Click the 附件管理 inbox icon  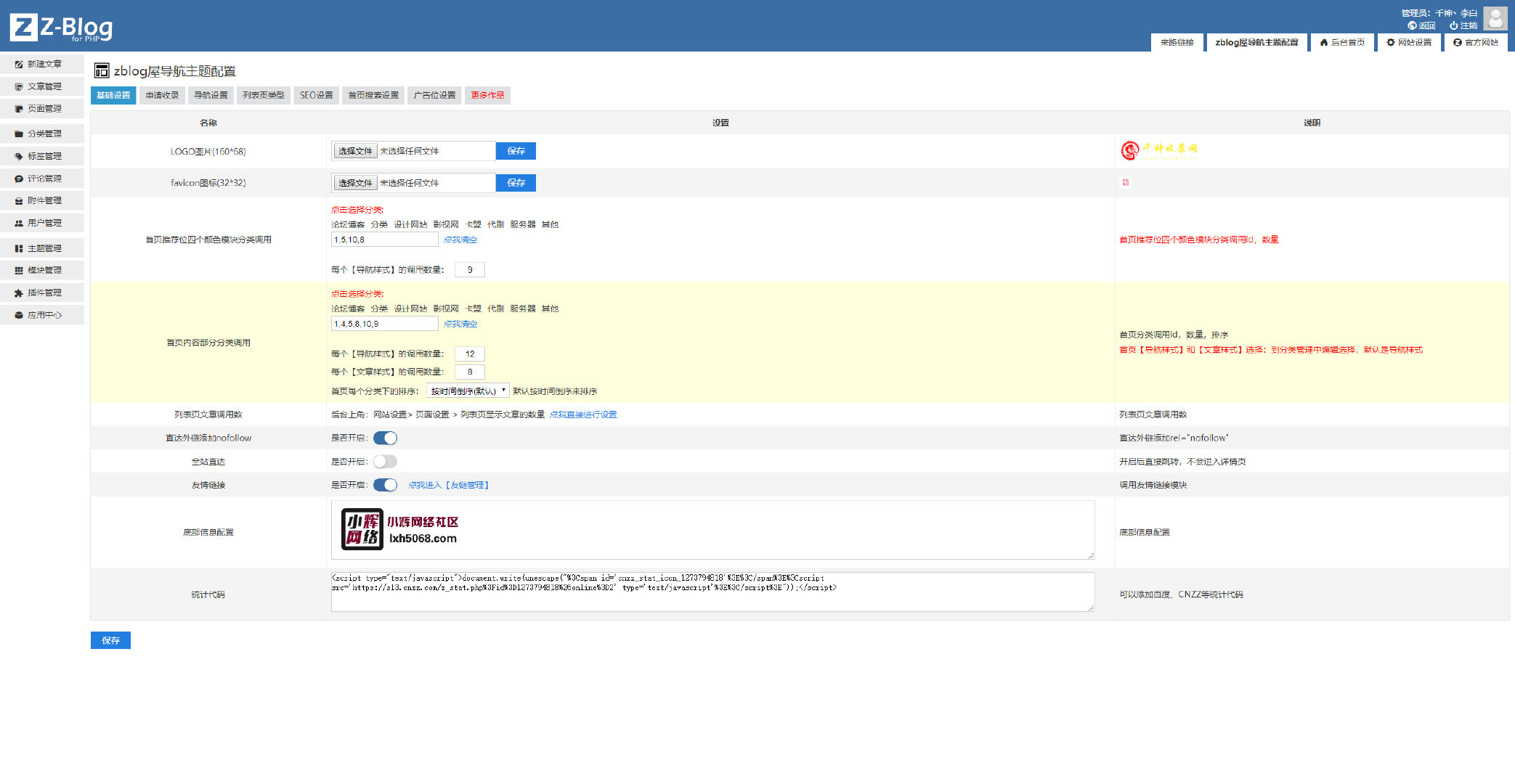click(x=19, y=200)
